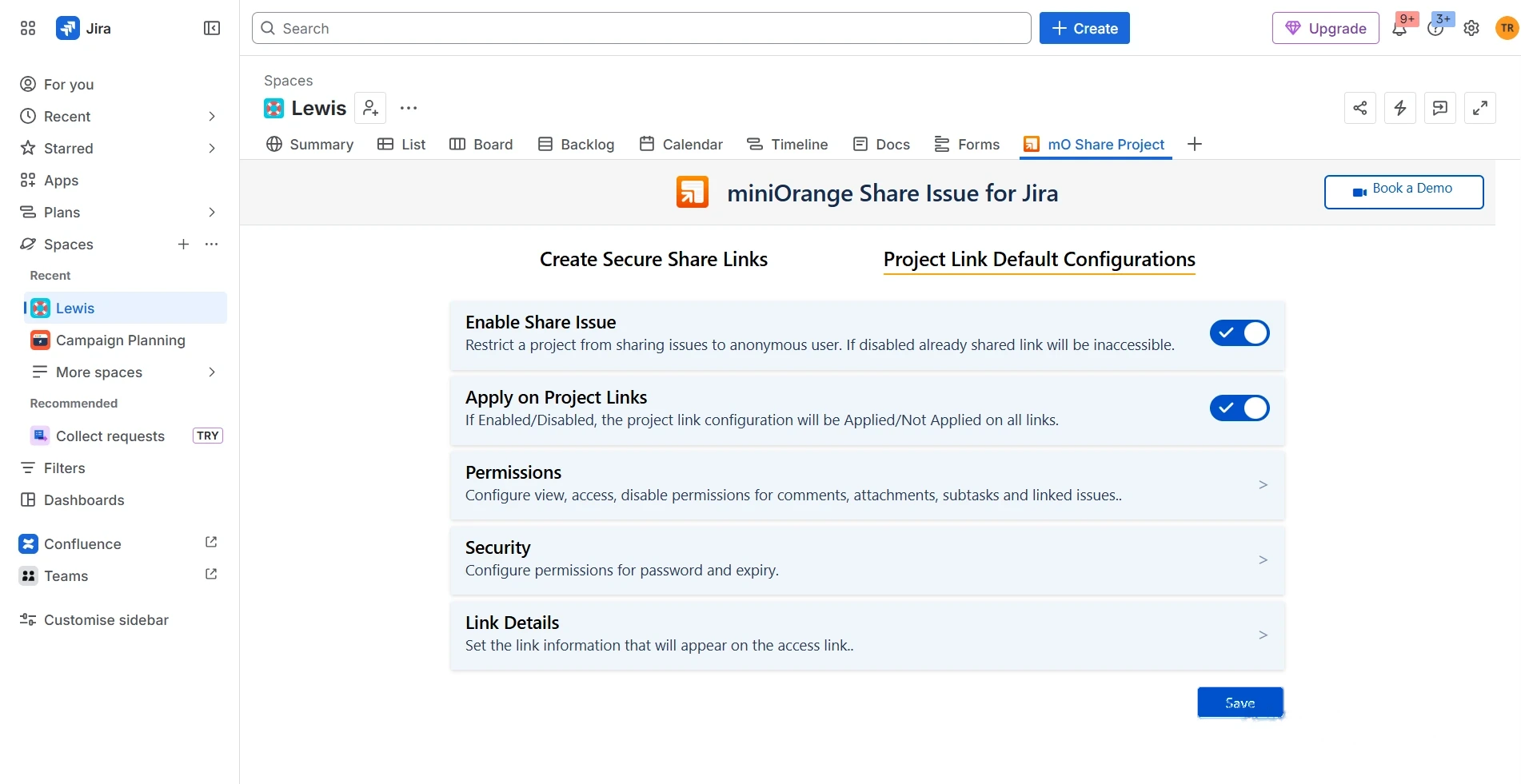The height and width of the screenshot is (784, 1521).
Task: Click the Lewis space avatar in header
Action: click(273, 108)
